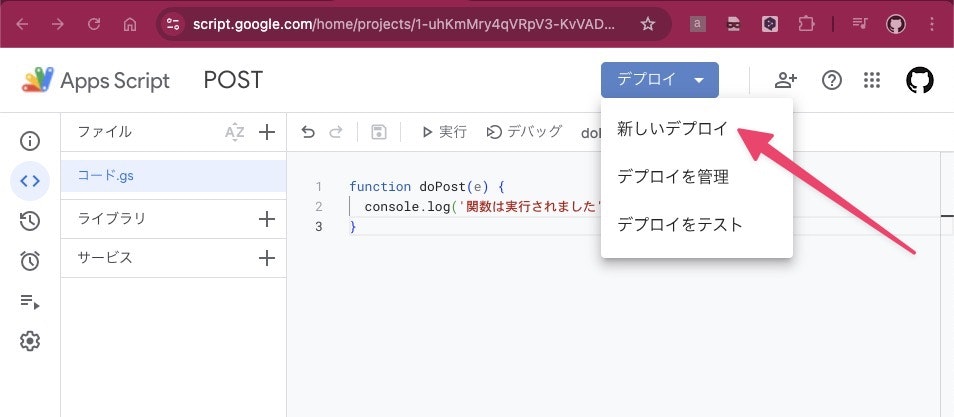954x417 pixels.
Task: Open the Editor code icon in sidebar
Action: tap(30, 181)
